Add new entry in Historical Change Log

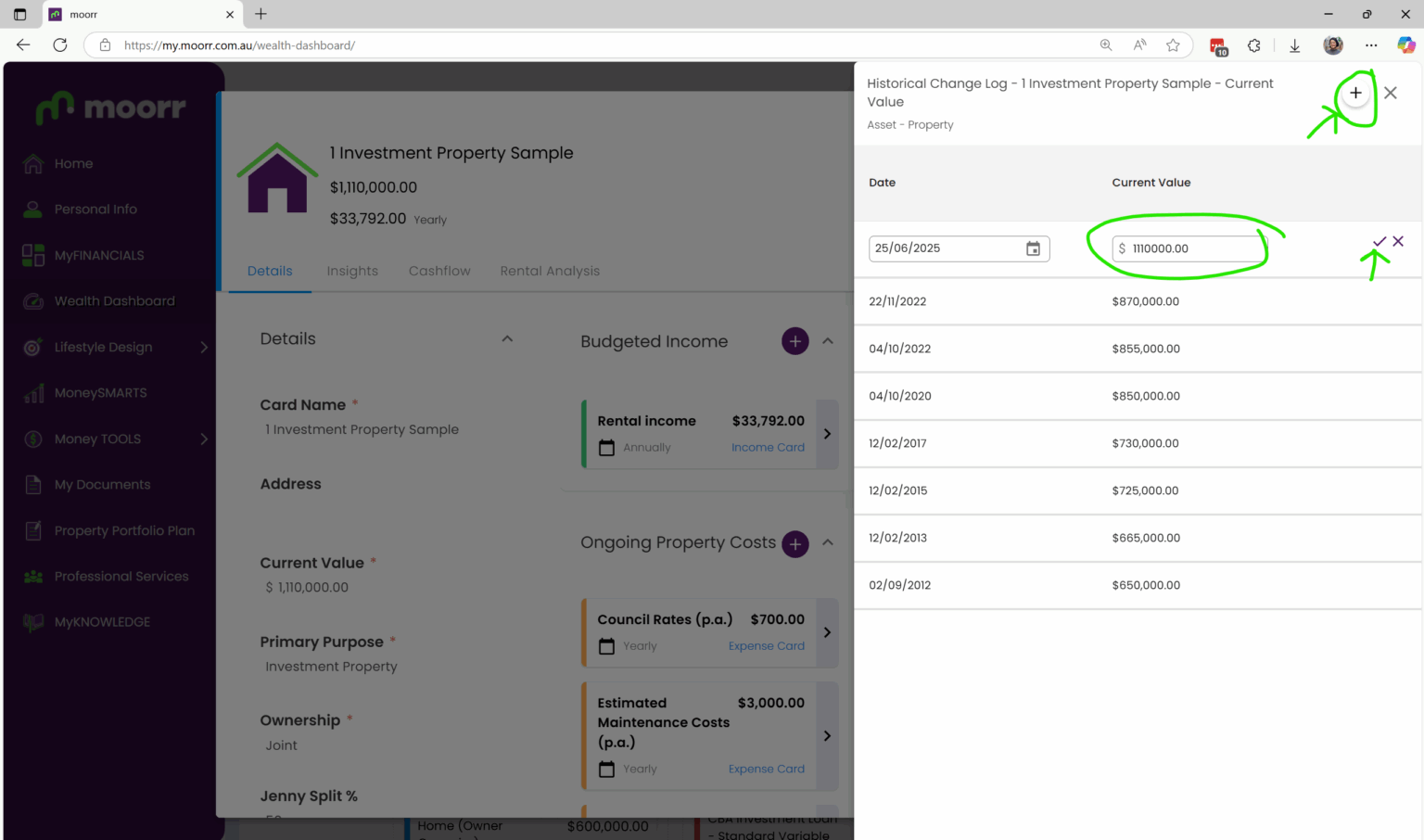(1355, 93)
